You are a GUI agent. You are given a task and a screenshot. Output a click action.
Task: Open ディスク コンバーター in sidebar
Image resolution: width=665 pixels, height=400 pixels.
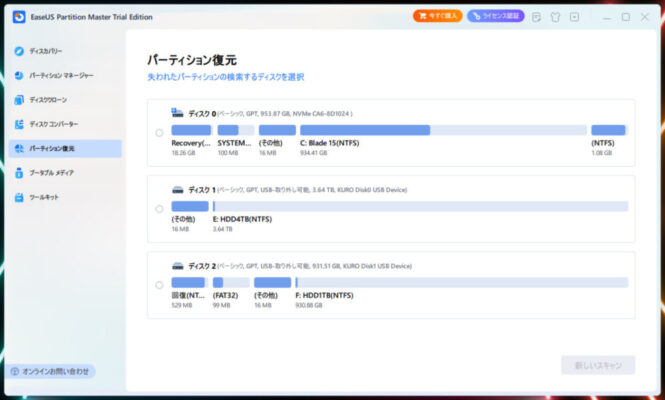tap(65, 124)
